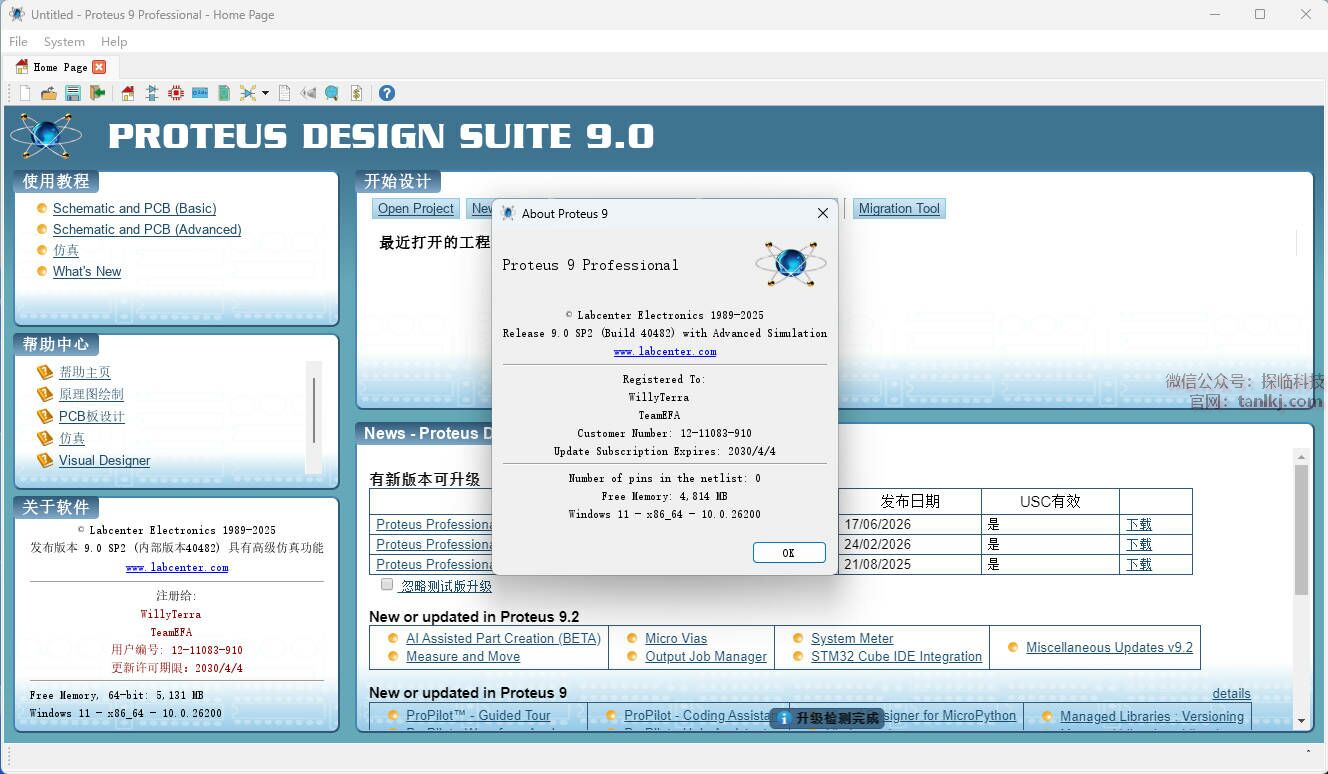Click the News panel scroll-up arrow
Viewport: 1328px width, 774px height.
pos(1301,457)
